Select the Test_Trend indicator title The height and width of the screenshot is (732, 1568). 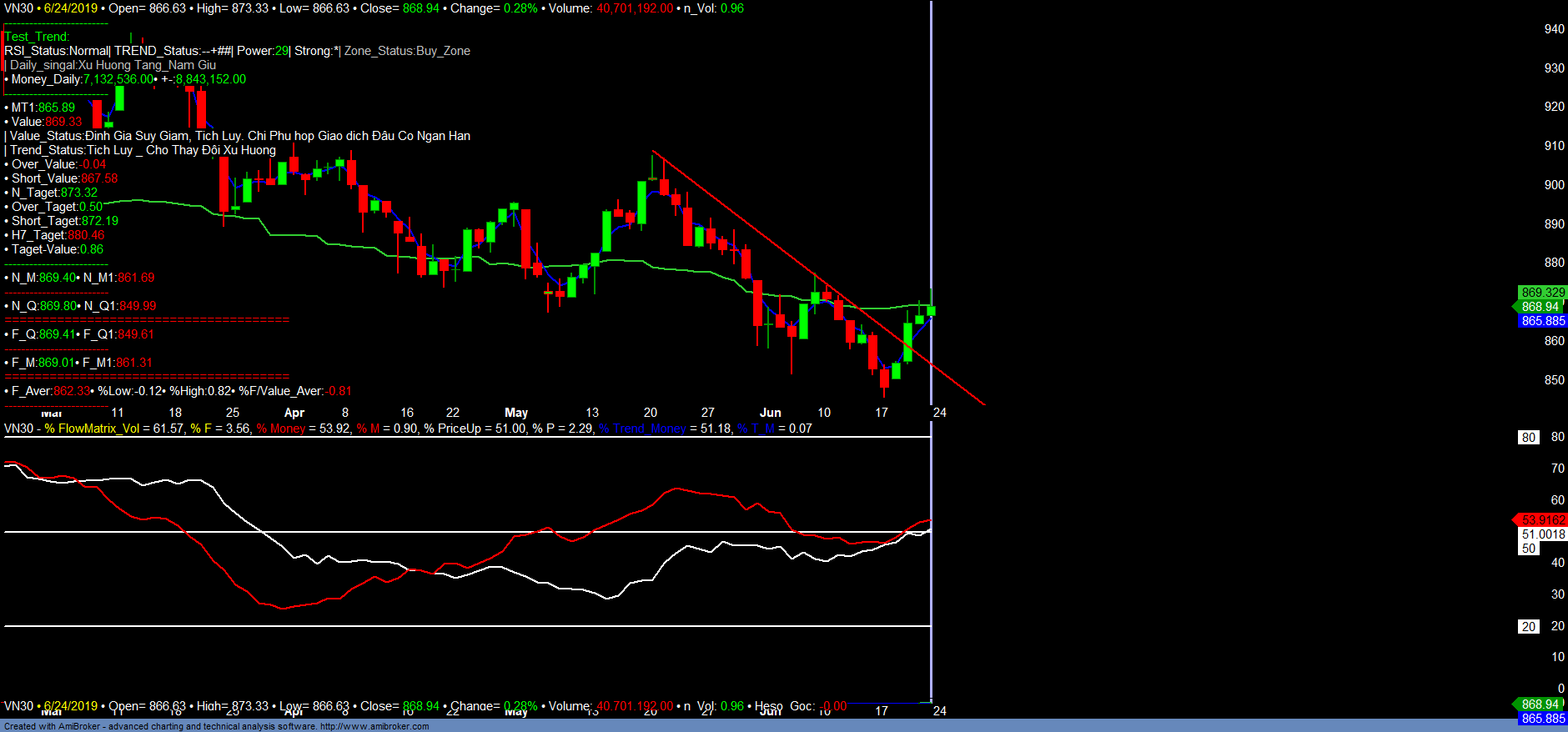[38, 37]
